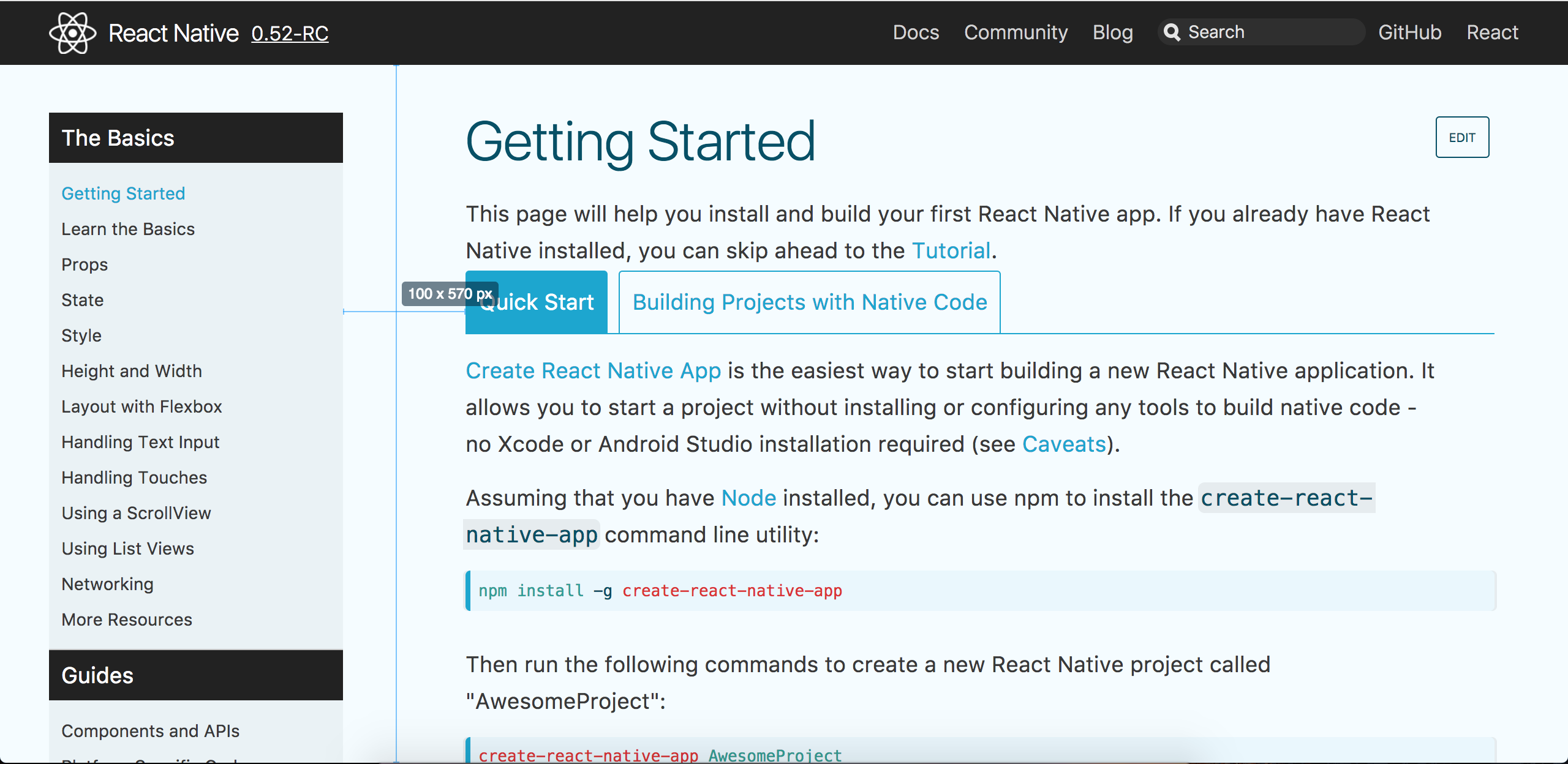Click the EDIT button
Viewport: 1568px width, 764px height.
(1462, 137)
